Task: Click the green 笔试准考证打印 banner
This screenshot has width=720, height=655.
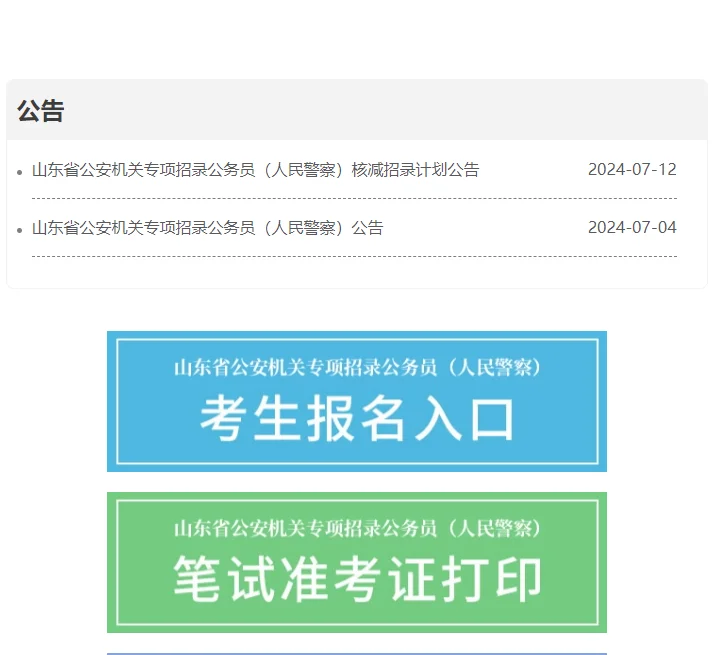Action: coord(357,562)
